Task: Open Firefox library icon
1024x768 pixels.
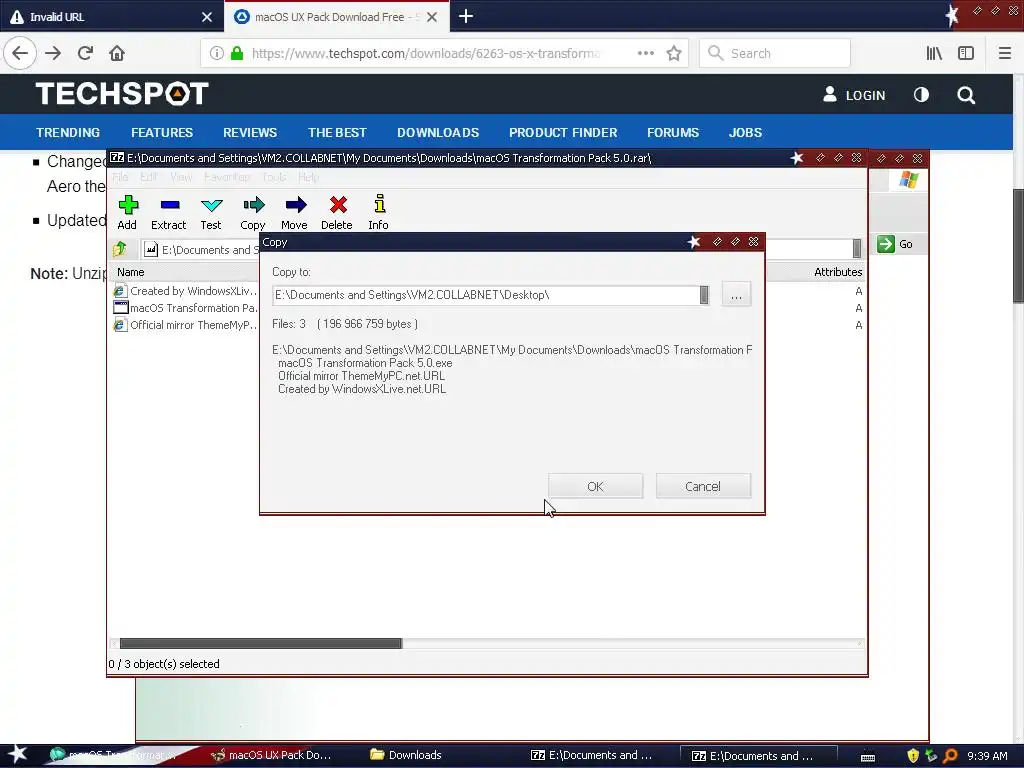Action: coord(935,53)
